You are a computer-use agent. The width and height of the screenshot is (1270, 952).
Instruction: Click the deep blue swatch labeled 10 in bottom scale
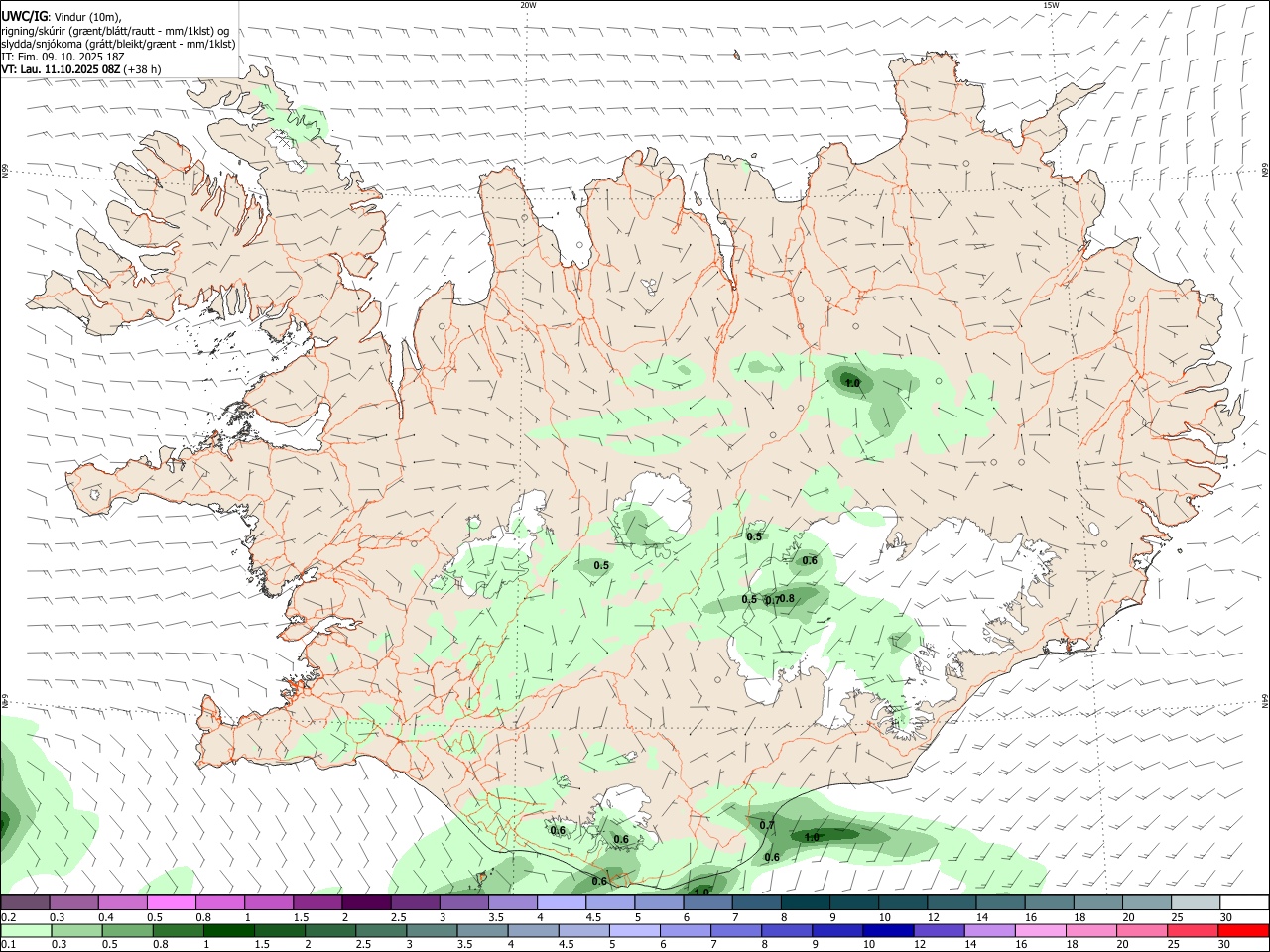coord(888,930)
